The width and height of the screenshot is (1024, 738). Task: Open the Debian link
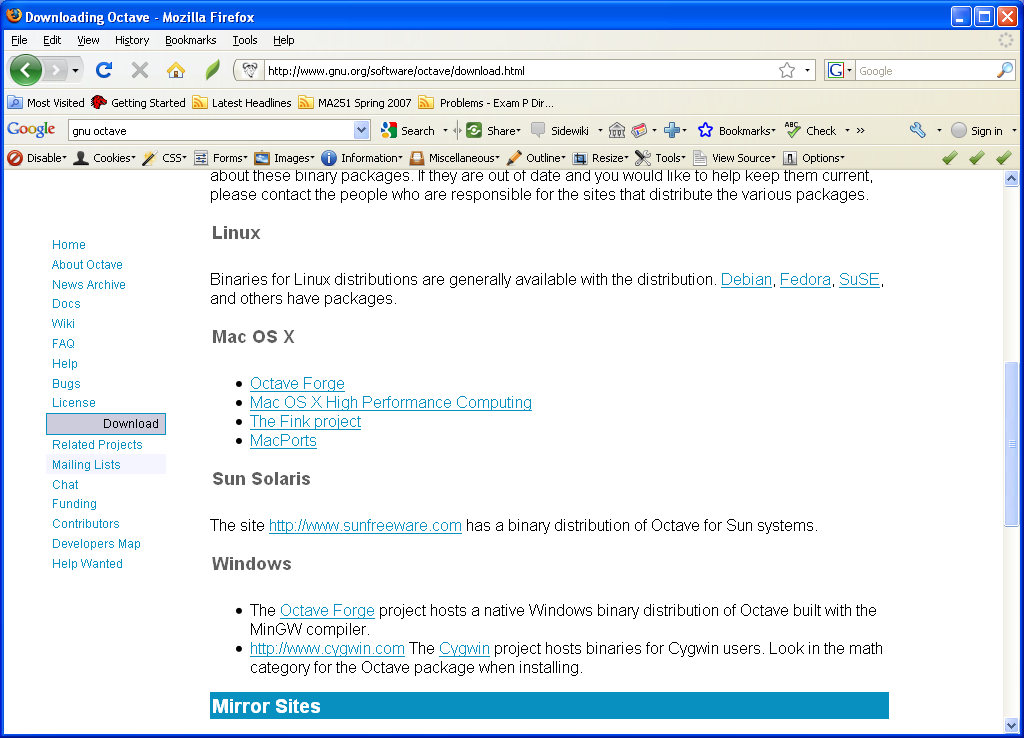[x=746, y=280]
